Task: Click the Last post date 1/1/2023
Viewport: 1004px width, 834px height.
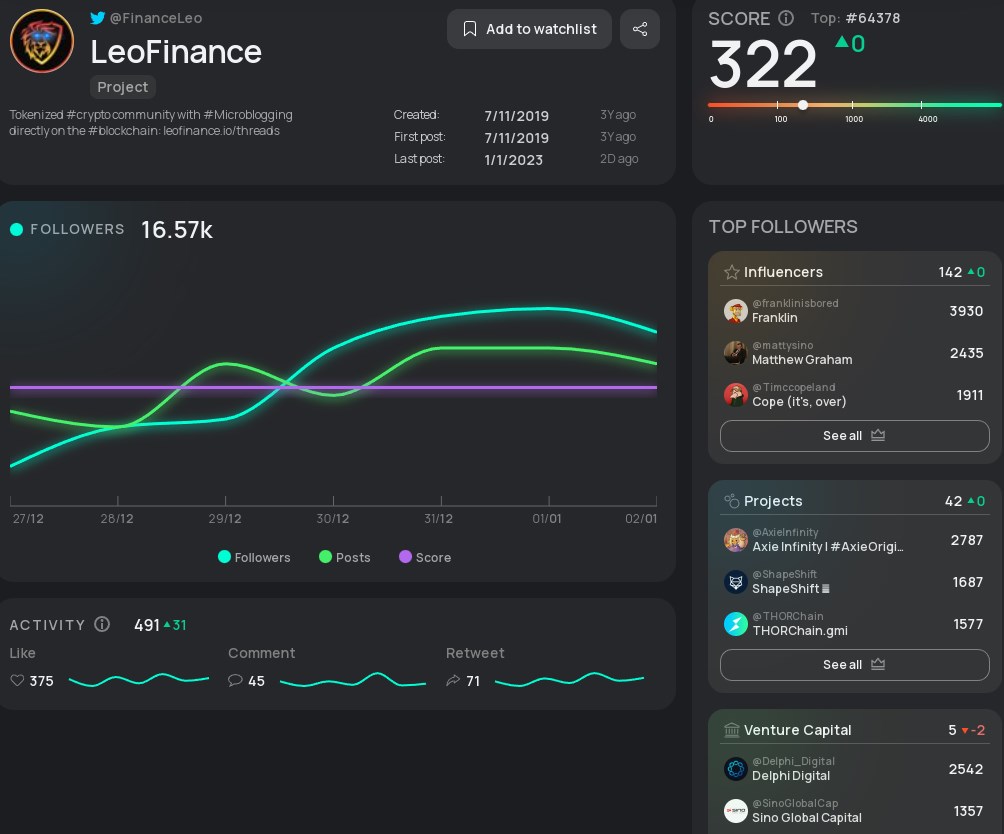Action: [x=514, y=159]
